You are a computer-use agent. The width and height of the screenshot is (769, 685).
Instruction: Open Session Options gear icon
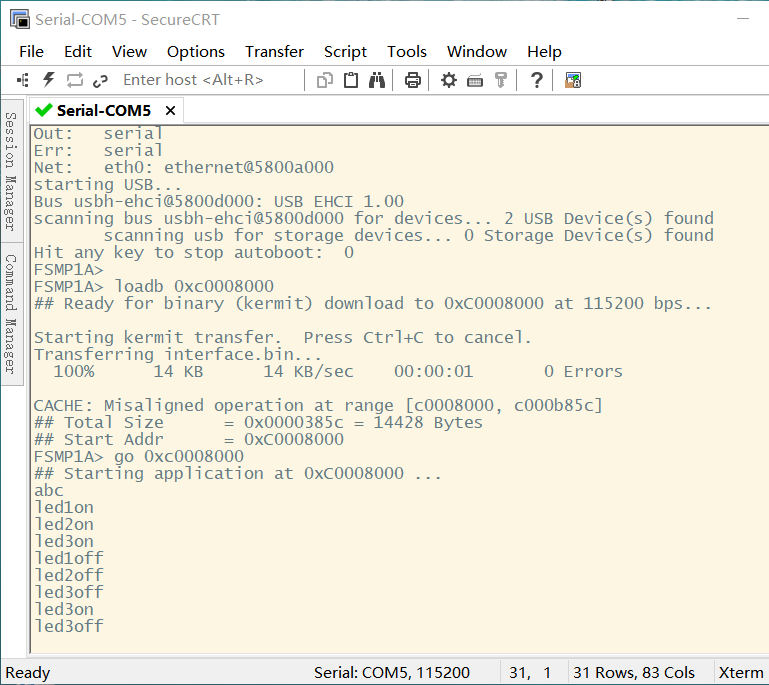coord(448,80)
